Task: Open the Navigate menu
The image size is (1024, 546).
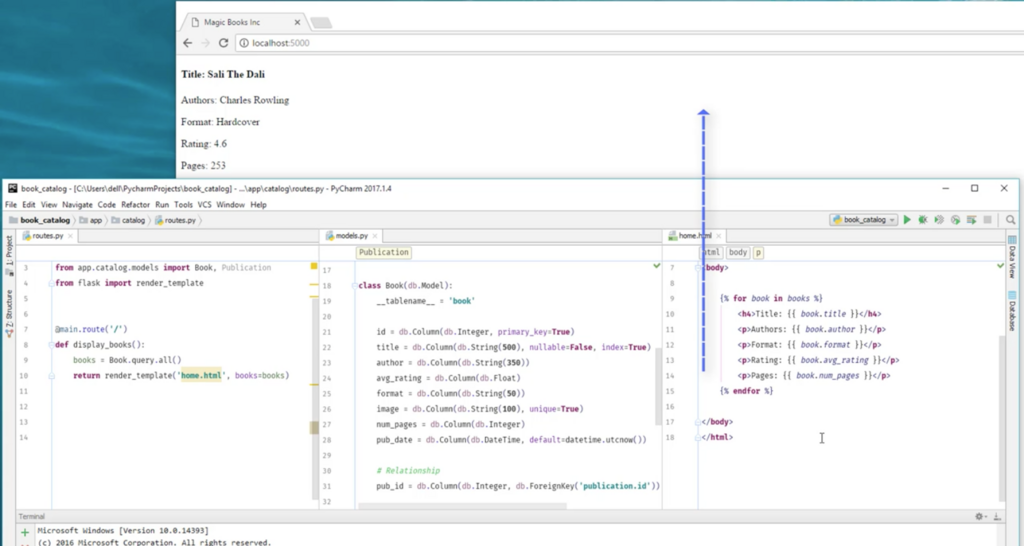Action: (x=77, y=204)
